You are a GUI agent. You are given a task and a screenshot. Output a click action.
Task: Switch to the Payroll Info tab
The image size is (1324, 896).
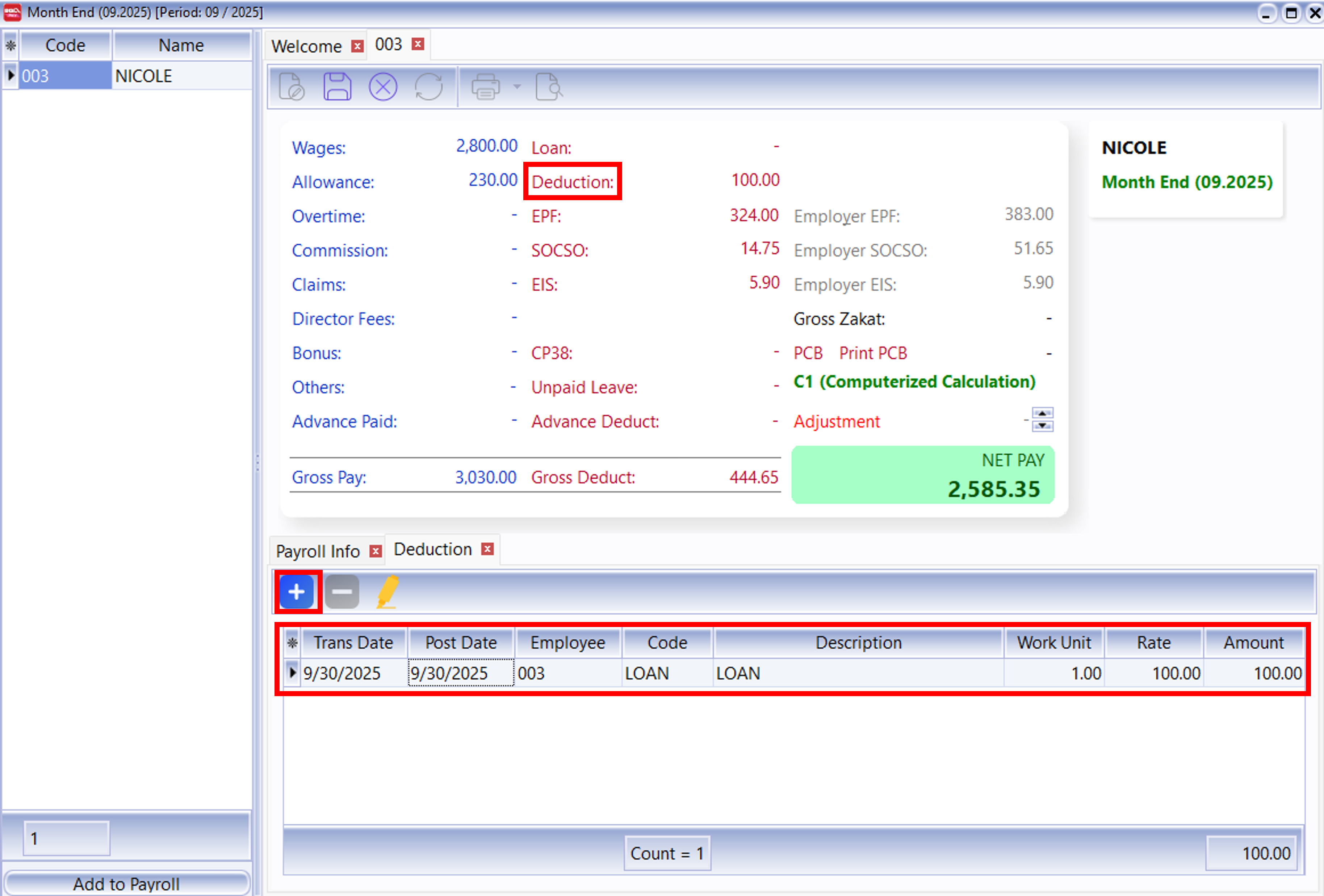(318, 551)
